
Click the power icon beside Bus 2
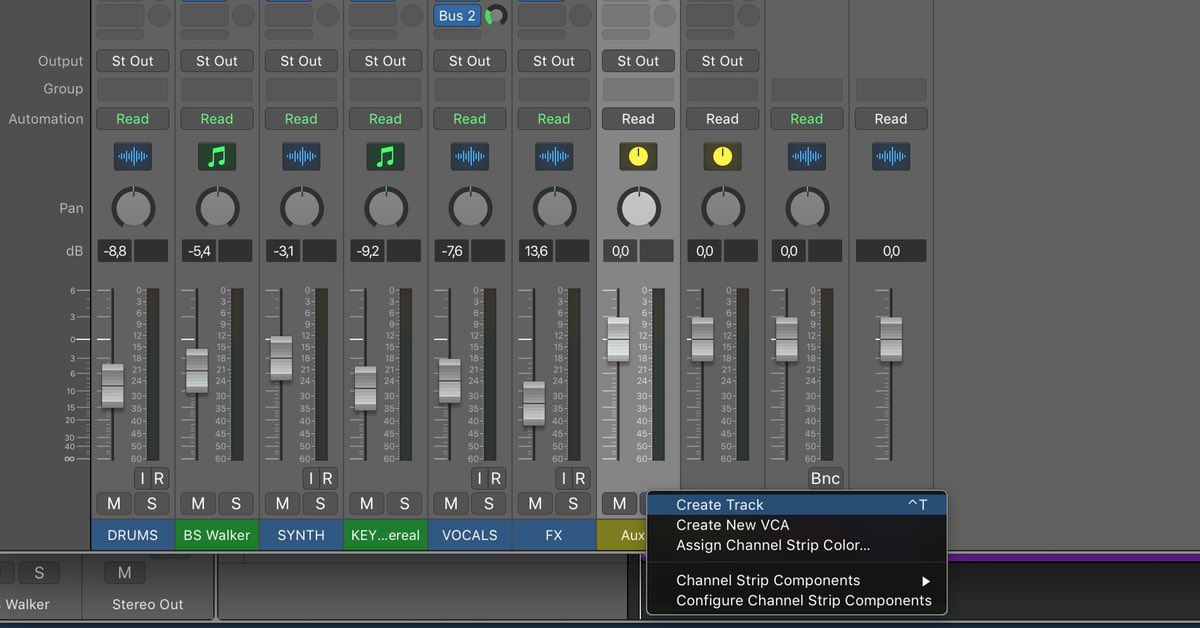tap(496, 16)
